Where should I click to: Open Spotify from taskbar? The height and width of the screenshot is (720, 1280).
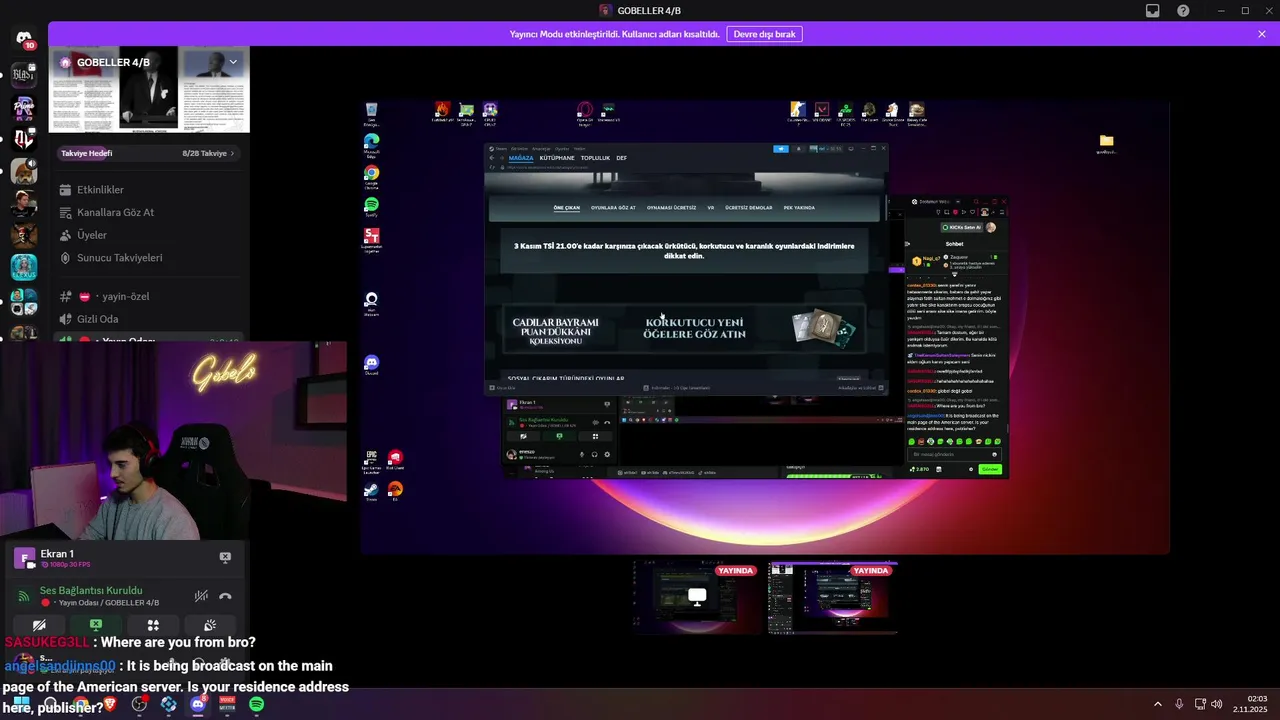(x=256, y=704)
